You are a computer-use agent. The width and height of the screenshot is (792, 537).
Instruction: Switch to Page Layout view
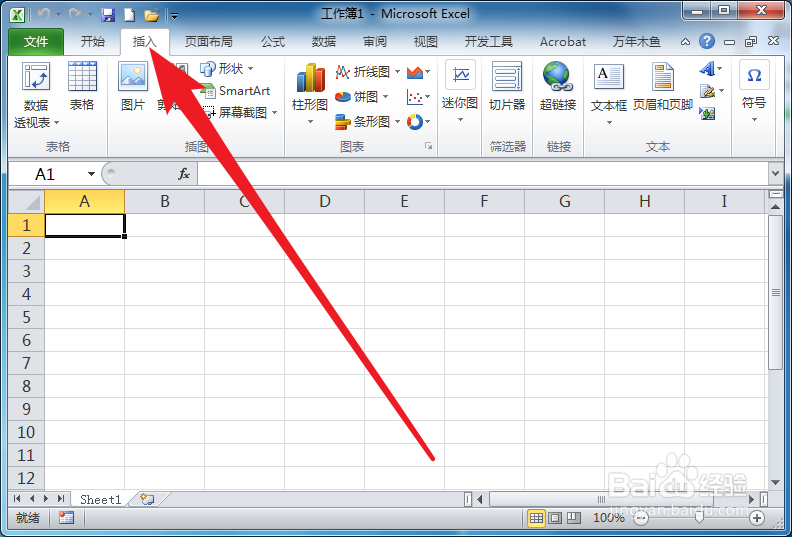(x=555, y=518)
